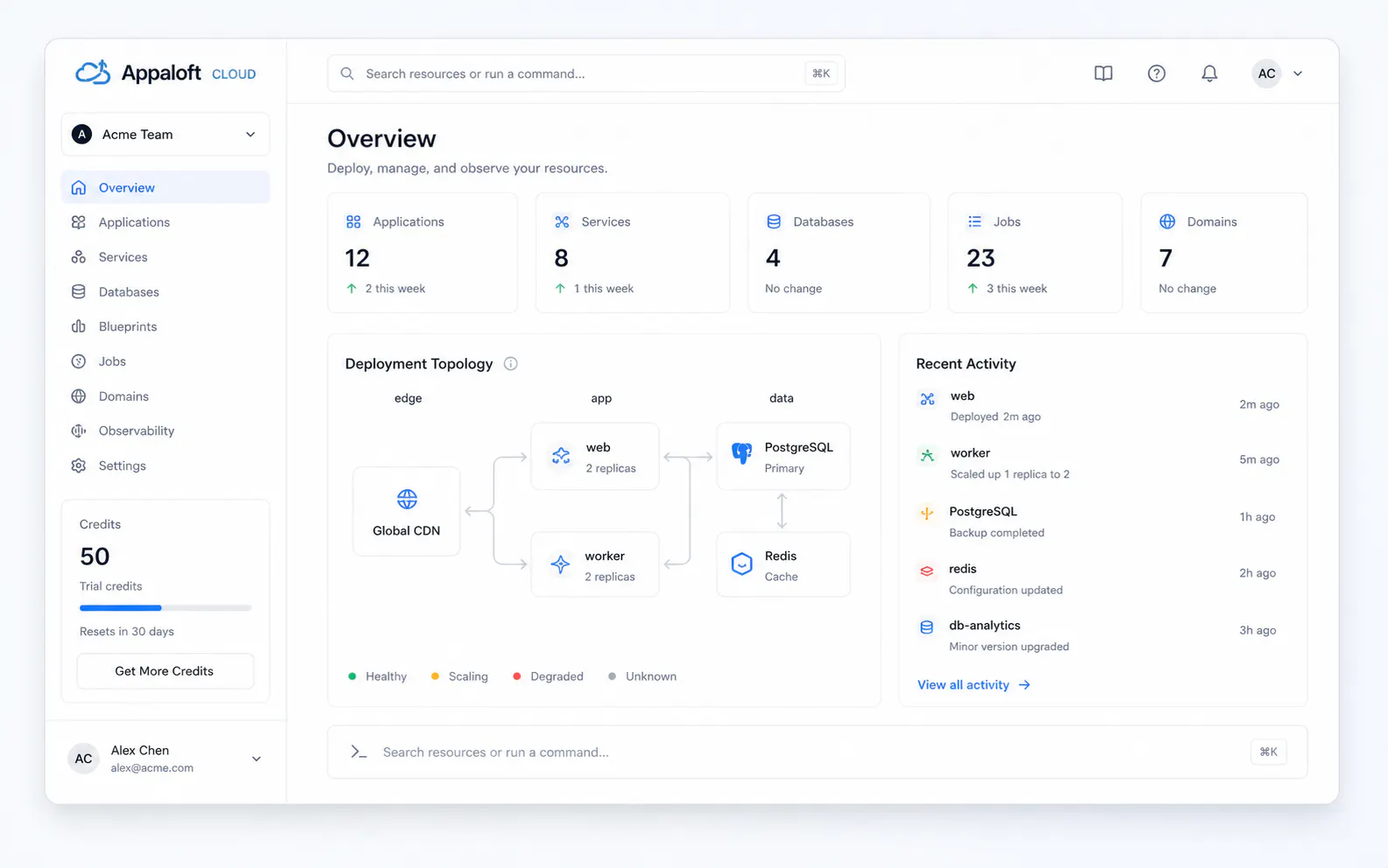Click the Global CDN globe icon
This screenshot has width=1388, height=868.
pyautogui.click(x=407, y=499)
